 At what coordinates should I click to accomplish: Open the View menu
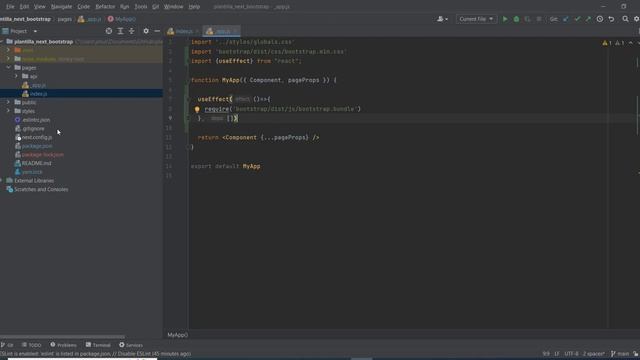(x=40, y=7)
